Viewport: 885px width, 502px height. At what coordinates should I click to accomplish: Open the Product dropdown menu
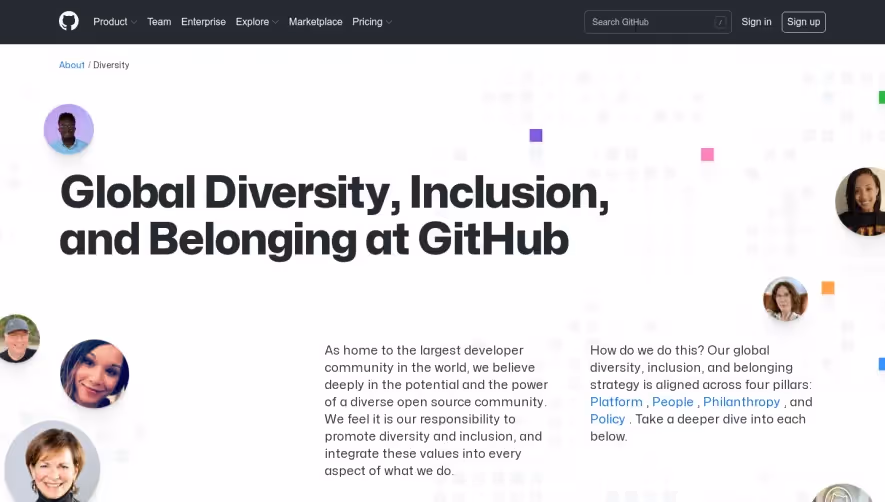(x=115, y=21)
